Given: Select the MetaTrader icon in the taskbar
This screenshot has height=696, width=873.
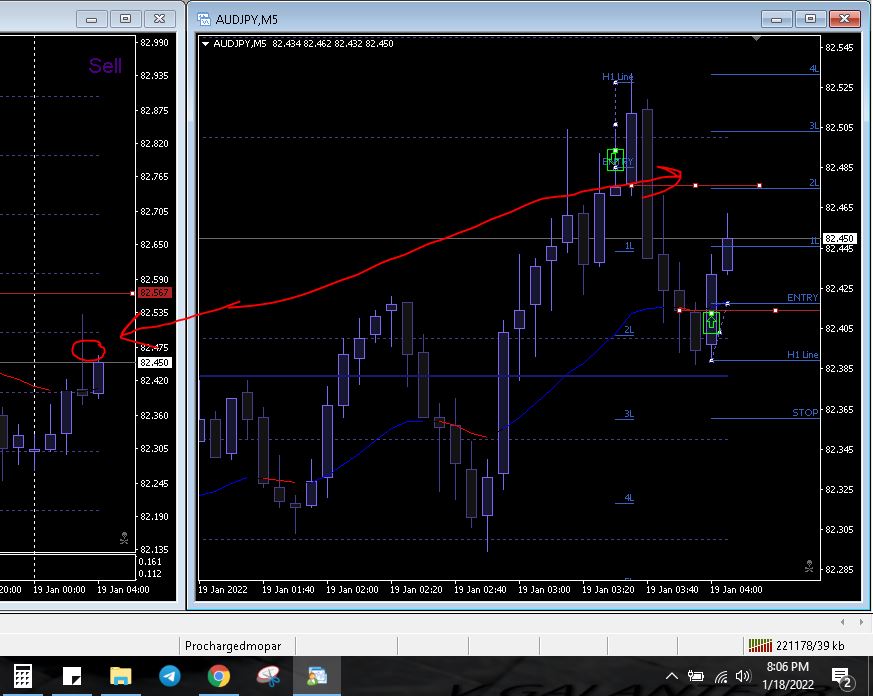Looking at the screenshot, I should click(x=317, y=676).
